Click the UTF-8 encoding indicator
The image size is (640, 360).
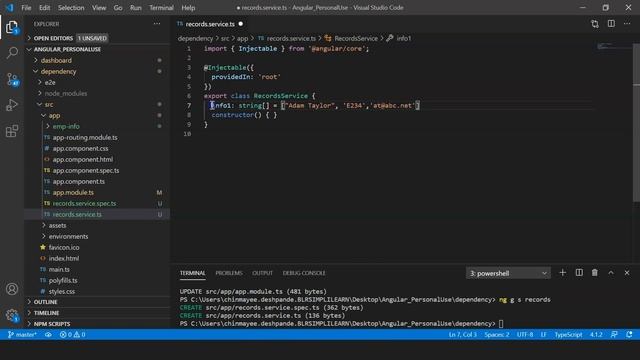[x=525, y=334]
